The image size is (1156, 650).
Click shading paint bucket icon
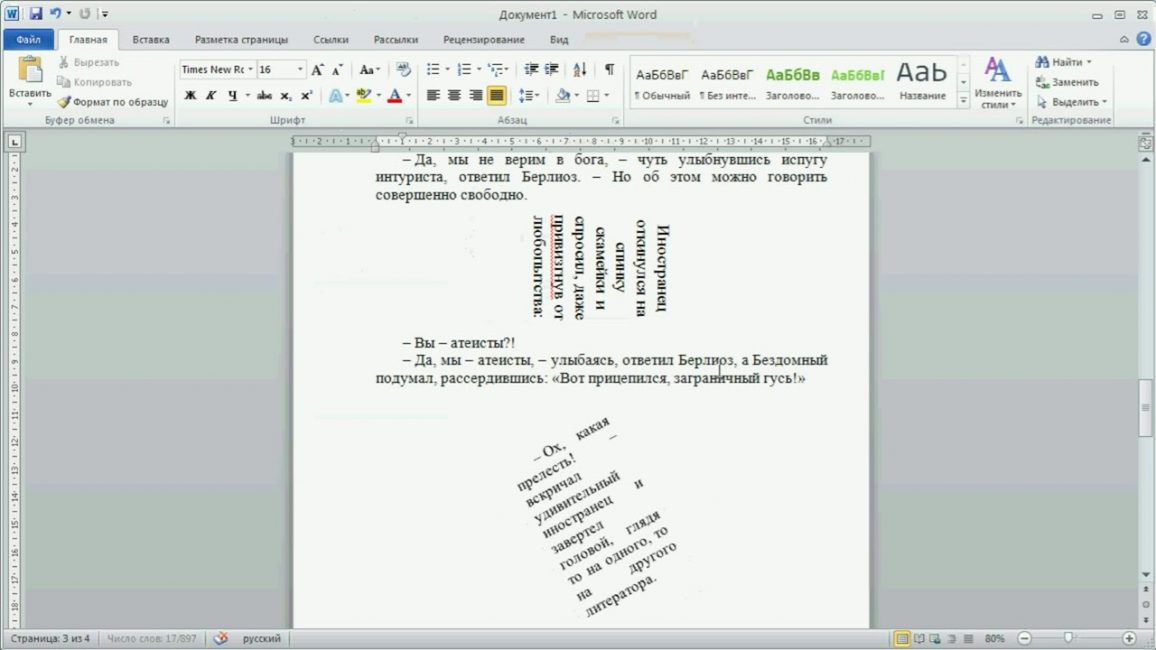tap(563, 95)
